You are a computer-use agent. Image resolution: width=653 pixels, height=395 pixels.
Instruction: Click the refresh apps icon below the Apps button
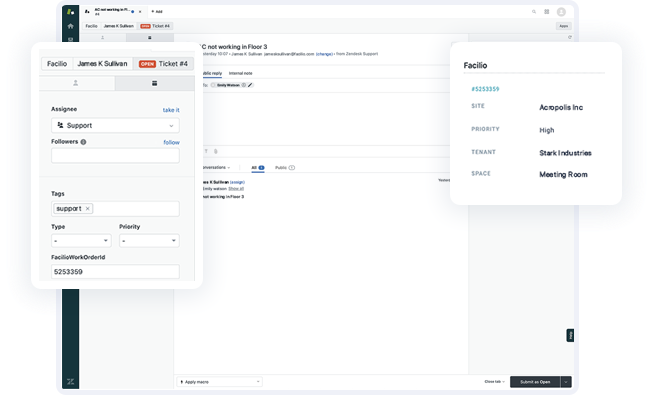click(x=570, y=37)
